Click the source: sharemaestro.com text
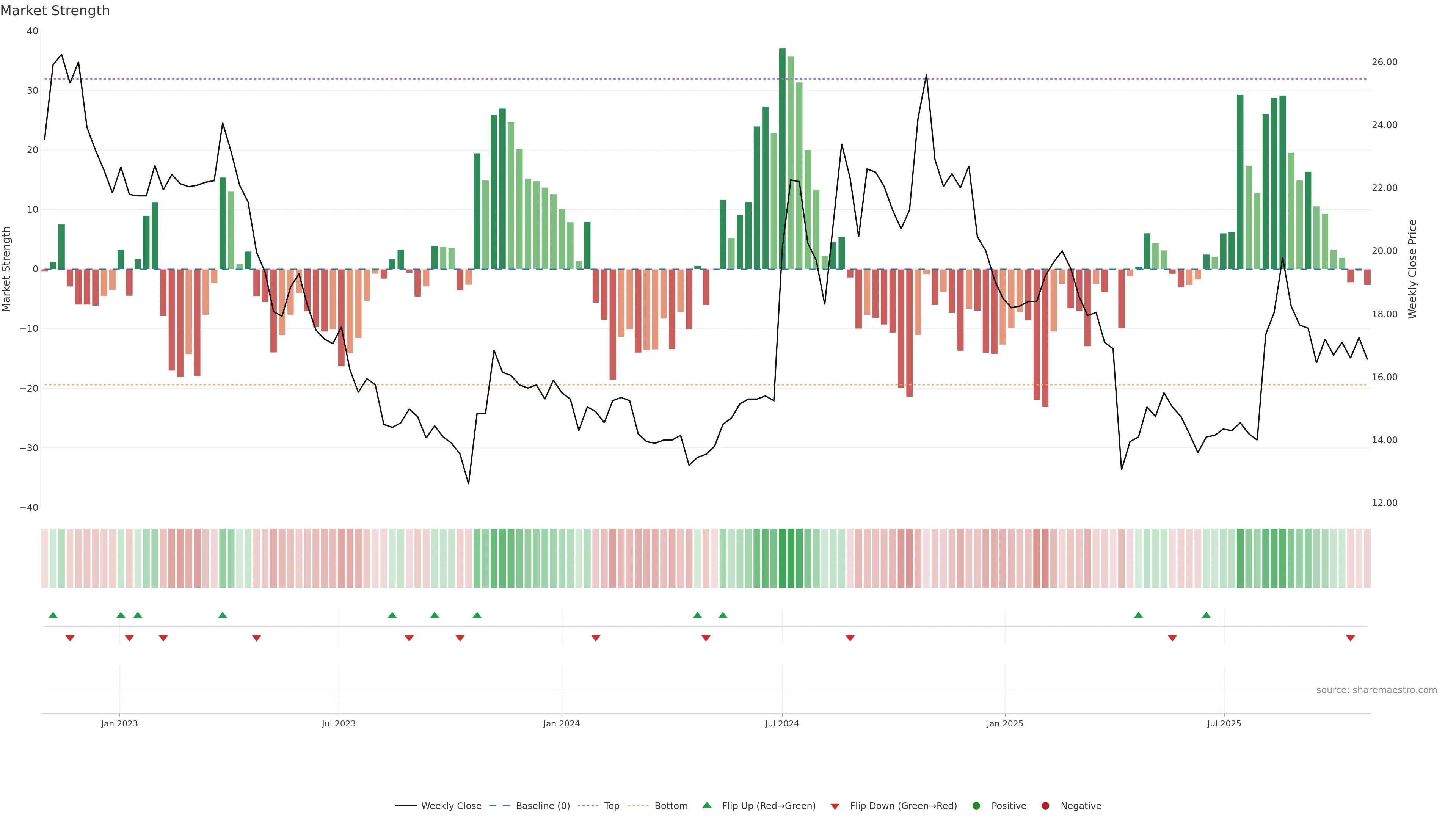 [1376, 690]
